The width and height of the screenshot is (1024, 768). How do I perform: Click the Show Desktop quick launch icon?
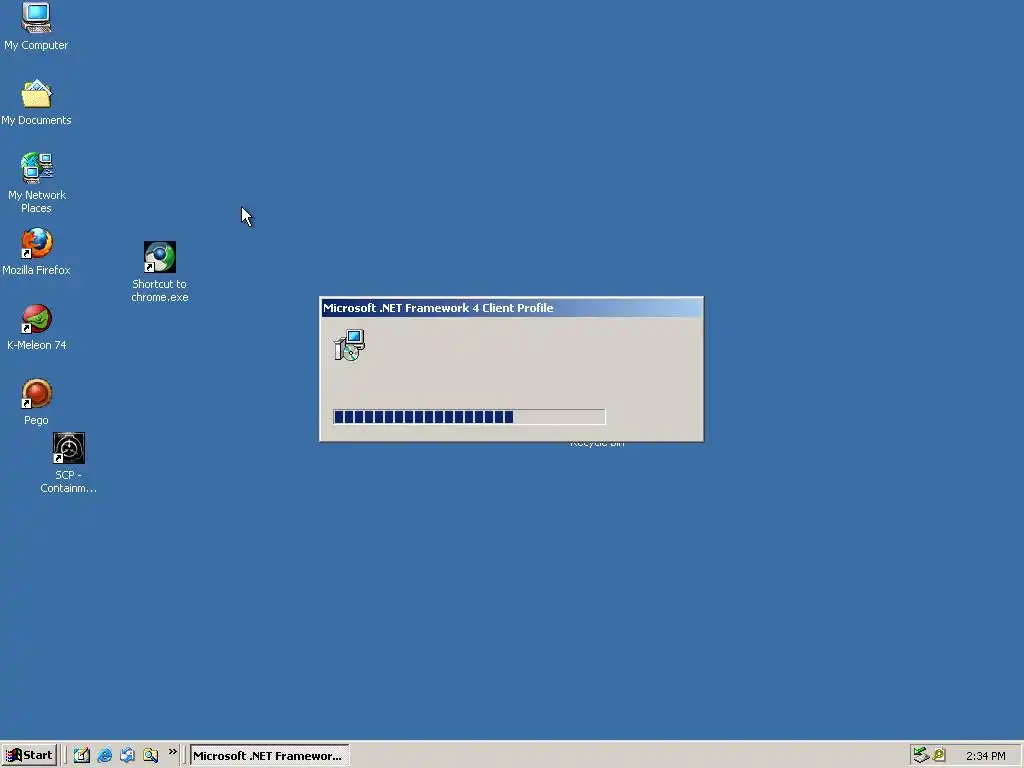(x=82, y=755)
